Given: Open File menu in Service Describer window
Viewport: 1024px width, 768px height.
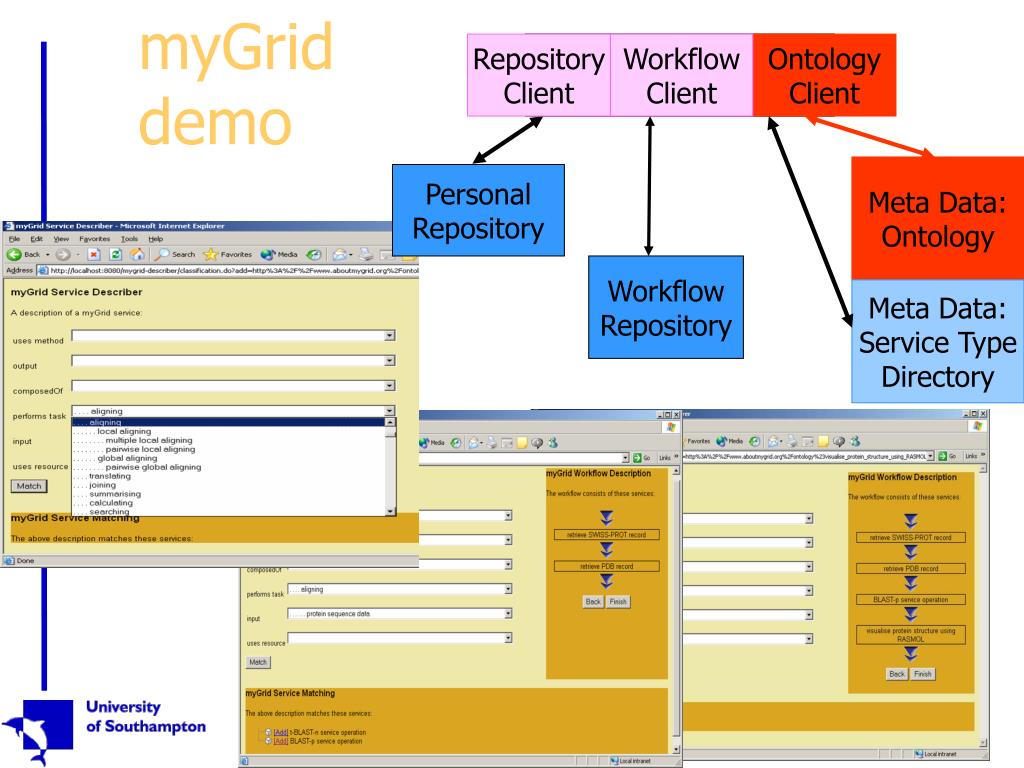Looking at the screenshot, I should tap(14, 239).
